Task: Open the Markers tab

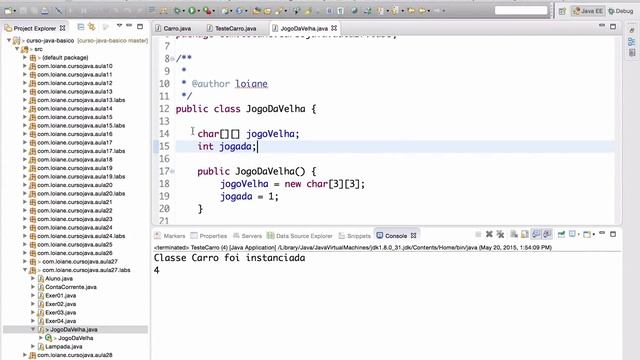Action: coord(170,236)
